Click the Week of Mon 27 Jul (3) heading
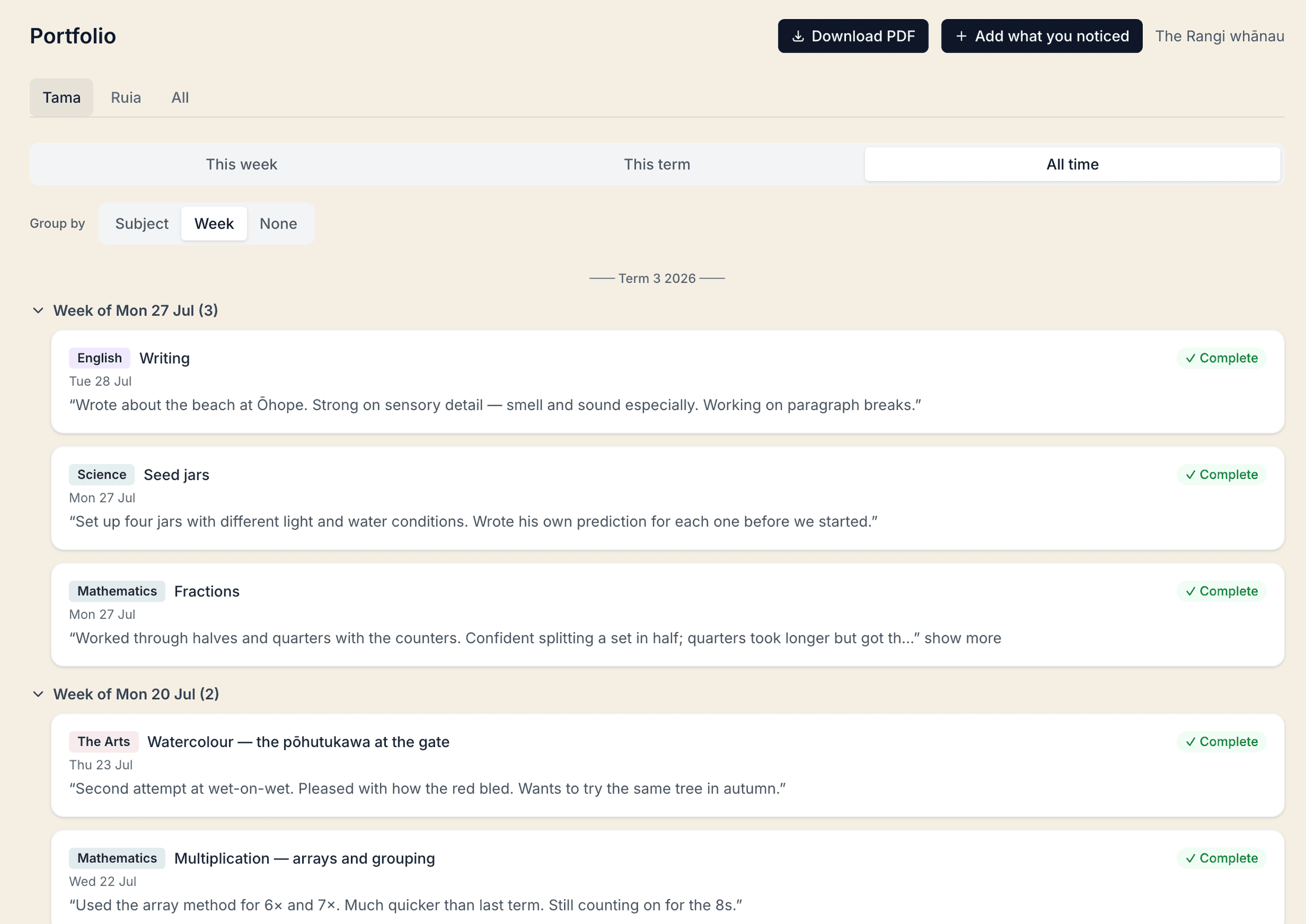Viewport: 1306px width, 924px height. click(135, 310)
